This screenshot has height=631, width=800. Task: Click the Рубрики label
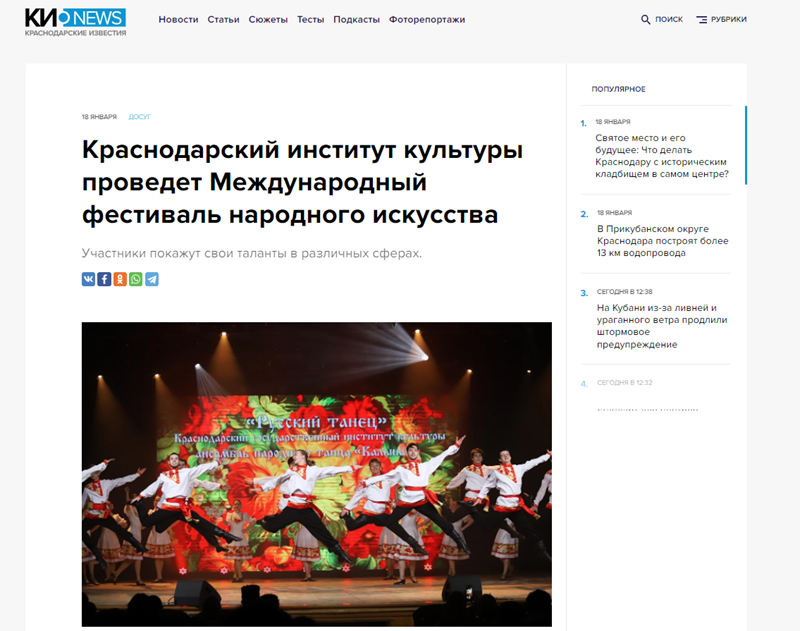[x=729, y=19]
